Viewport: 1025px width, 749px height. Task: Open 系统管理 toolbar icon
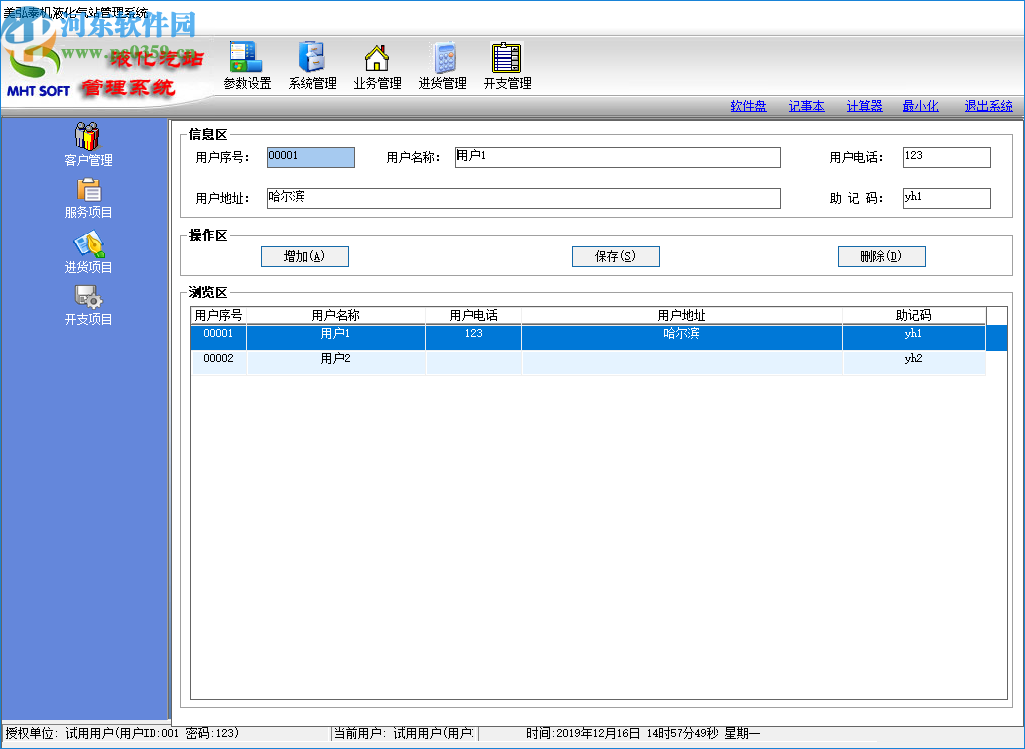312,65
